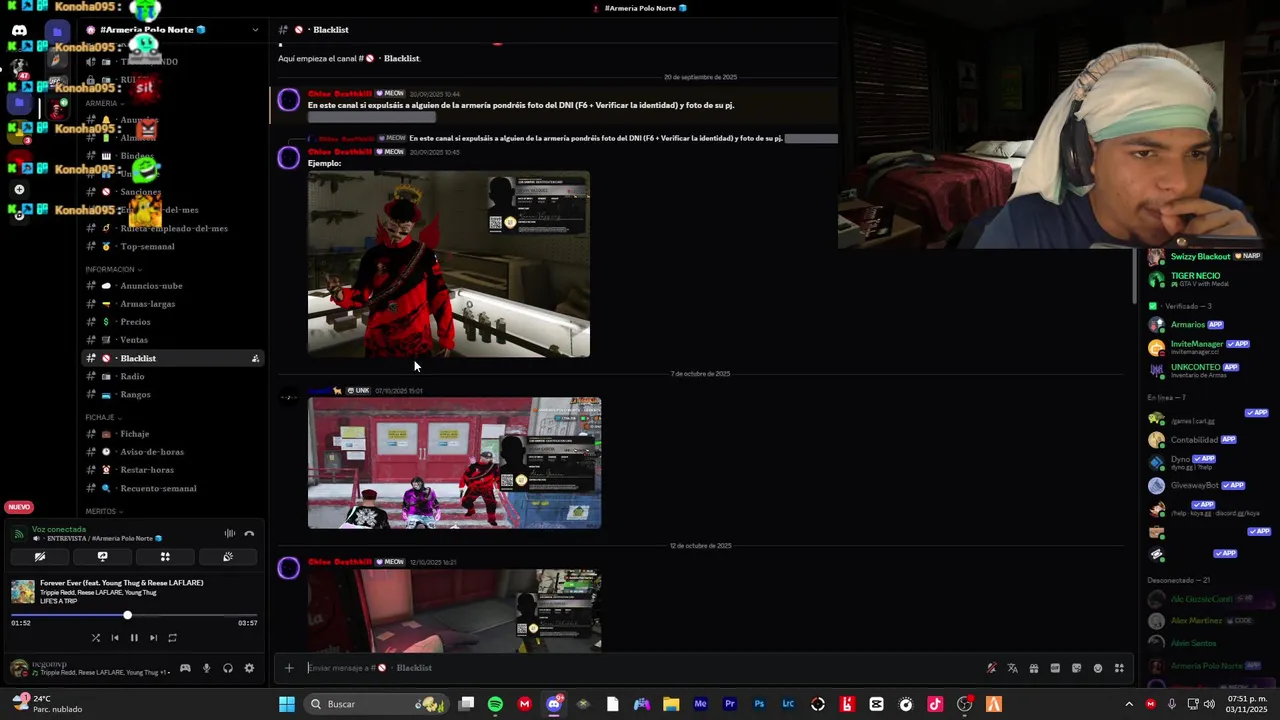This screenshot has width=1280, height=720.
Task: Open the example red character image
Action: [x=449, y=264]
